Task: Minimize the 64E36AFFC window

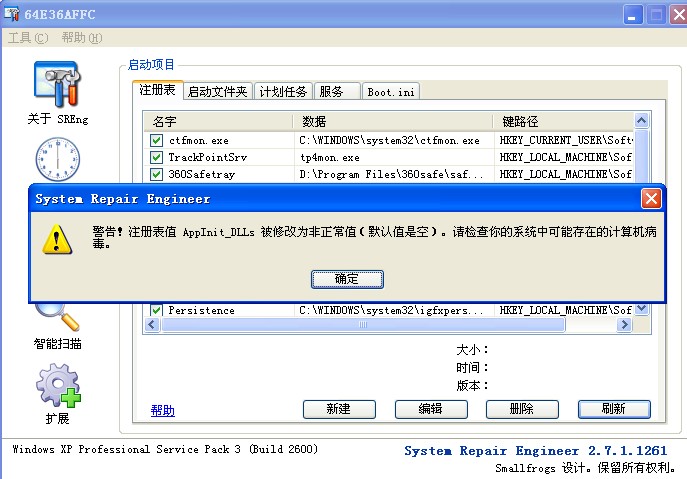Action: (633, 15)
